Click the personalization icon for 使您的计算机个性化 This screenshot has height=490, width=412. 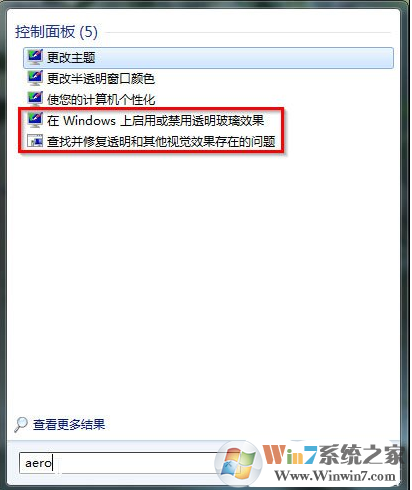[x=35, y=99]
